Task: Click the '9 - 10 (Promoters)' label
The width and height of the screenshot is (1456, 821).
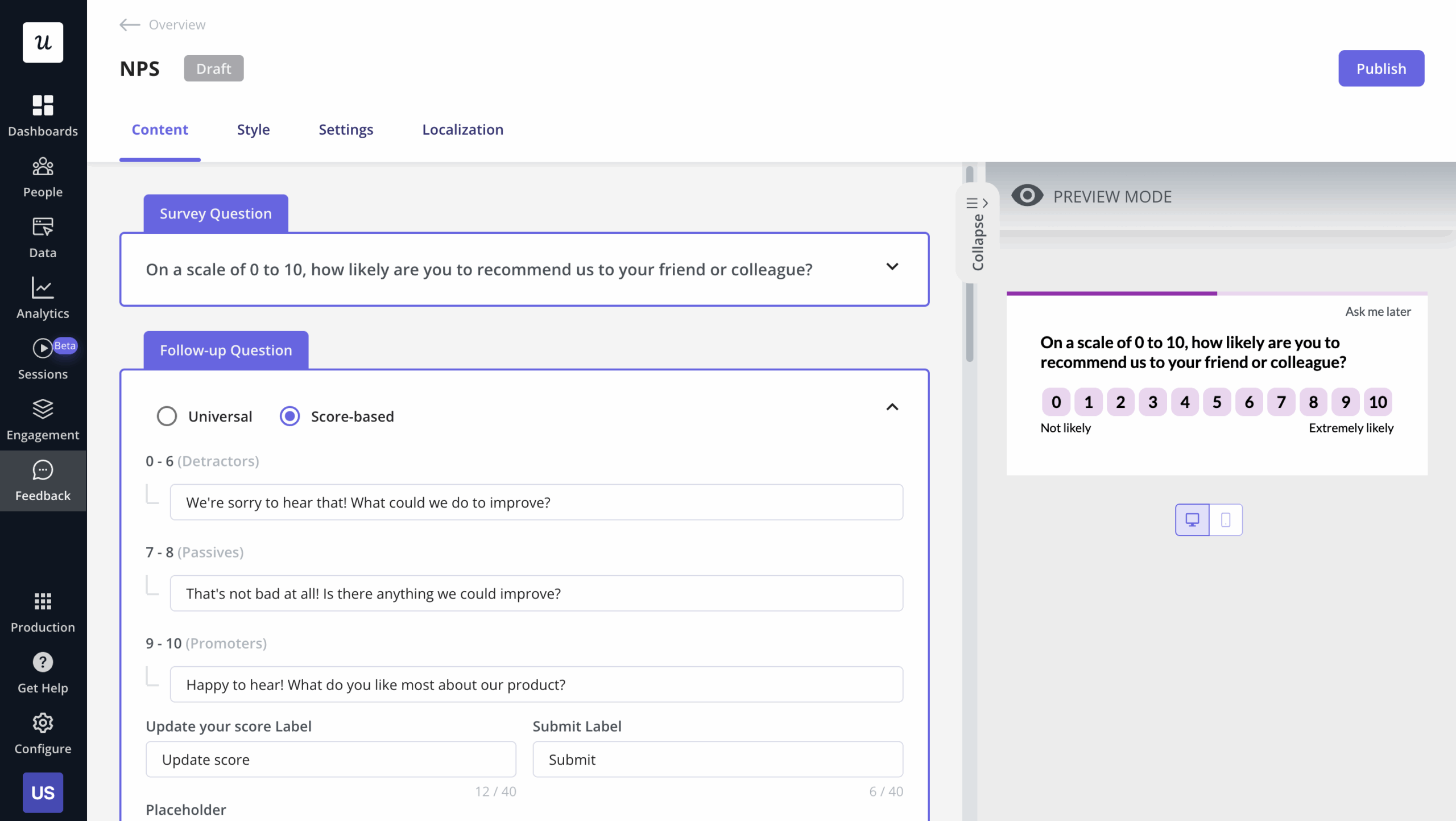Action: point(206,643)
